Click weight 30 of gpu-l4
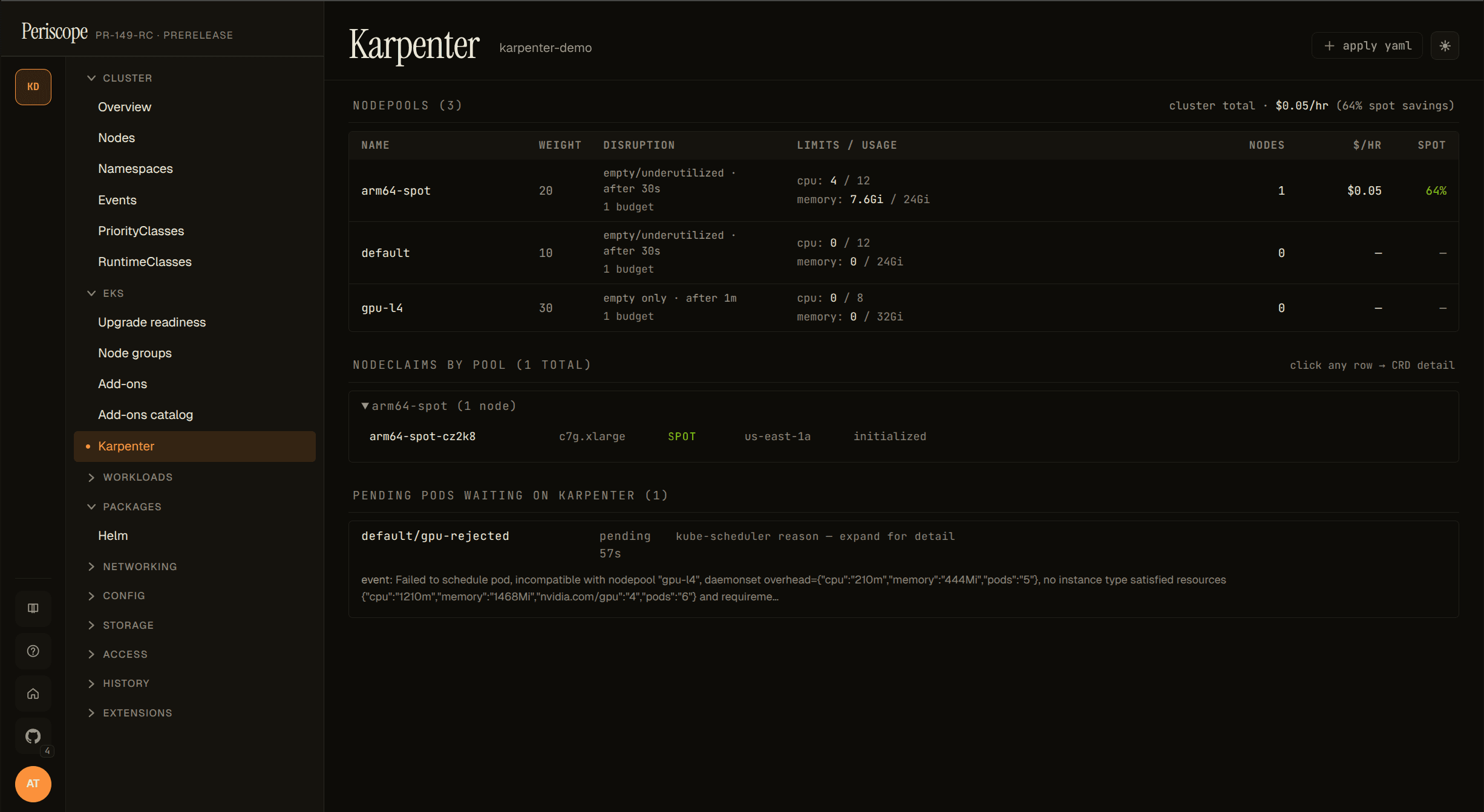This screenshot has height=812, width=1484. pyautogui.click(x=546, y=308)
